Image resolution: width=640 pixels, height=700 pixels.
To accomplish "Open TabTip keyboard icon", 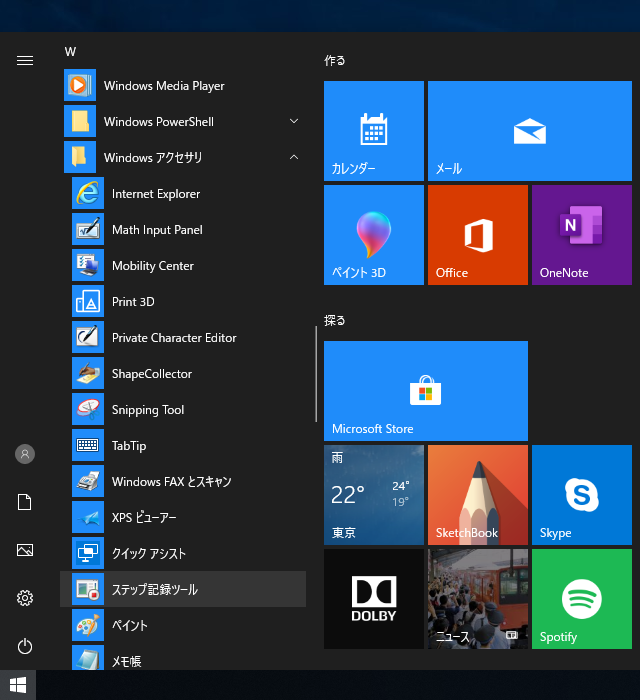I will (x=88, y=445).
